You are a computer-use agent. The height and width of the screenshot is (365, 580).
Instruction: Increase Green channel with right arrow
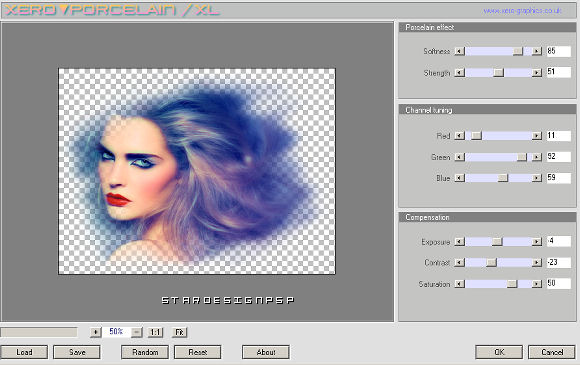pyautogui.click(x=537, y=158)
